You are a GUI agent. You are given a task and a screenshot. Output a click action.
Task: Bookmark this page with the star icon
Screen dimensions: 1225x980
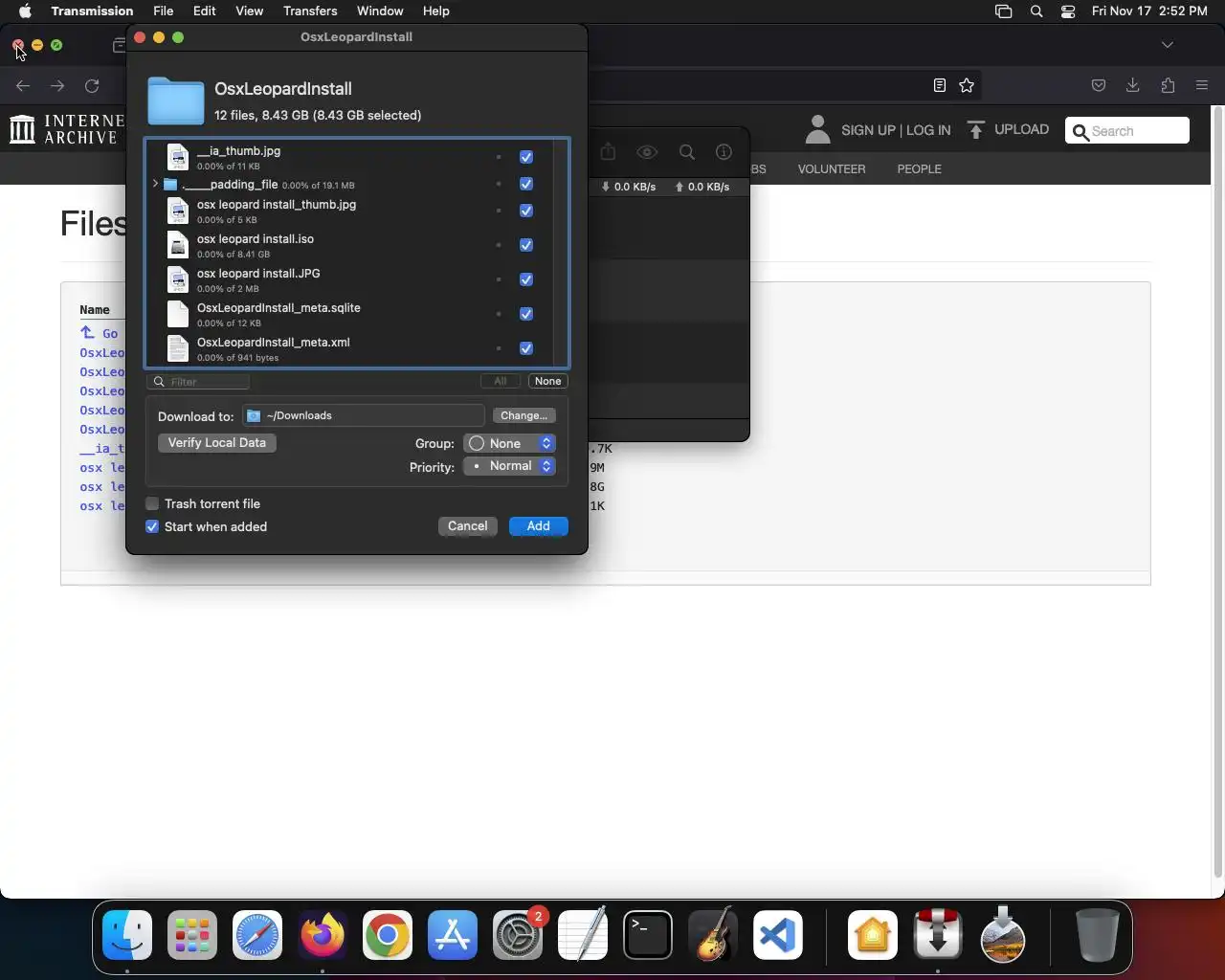(x=967, y=85)
